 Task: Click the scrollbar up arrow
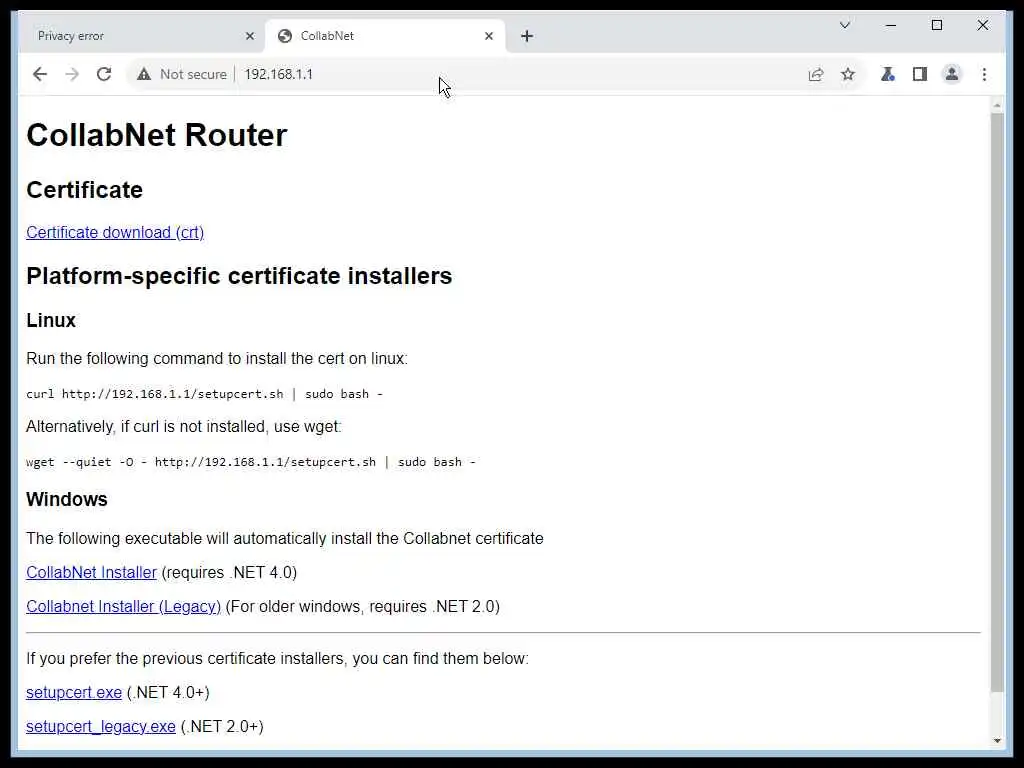[997, 105]
